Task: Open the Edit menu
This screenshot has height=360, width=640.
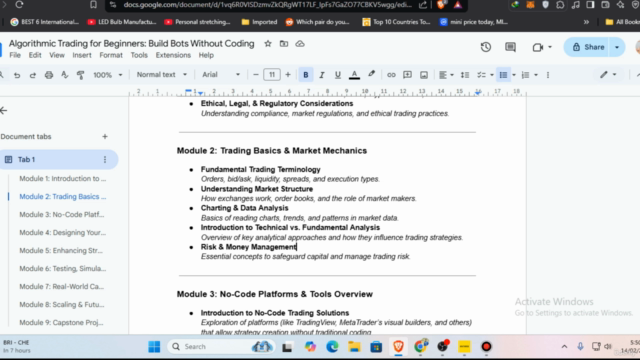Action: [35, 55]
